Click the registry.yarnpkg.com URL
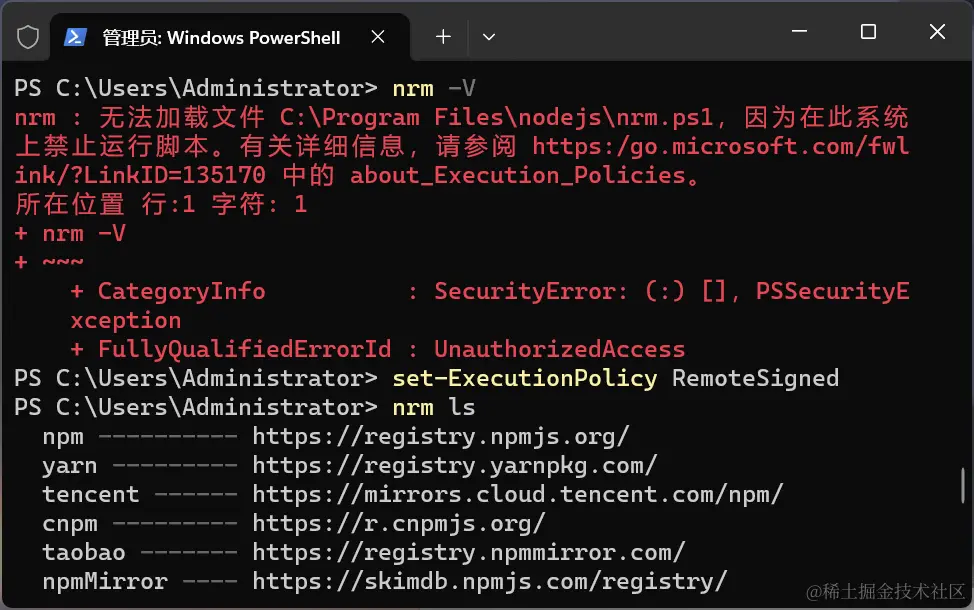 click(454, 466)
